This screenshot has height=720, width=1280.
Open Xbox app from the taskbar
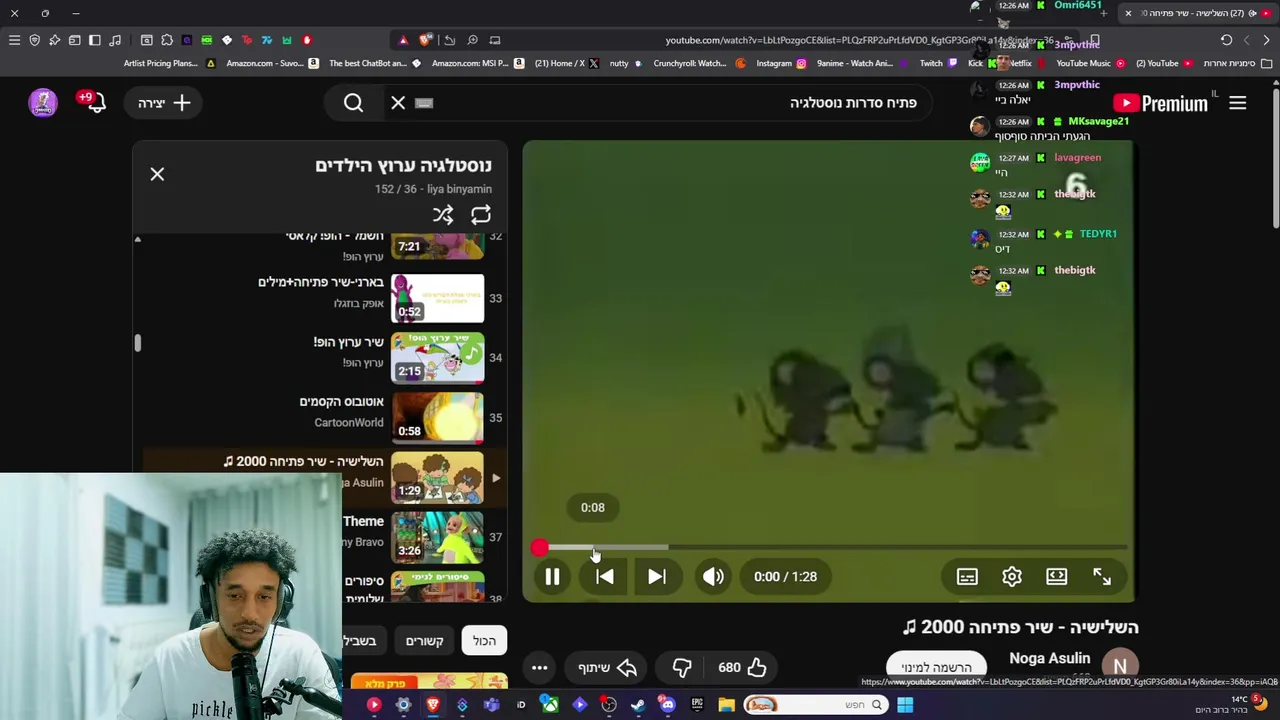550,705
